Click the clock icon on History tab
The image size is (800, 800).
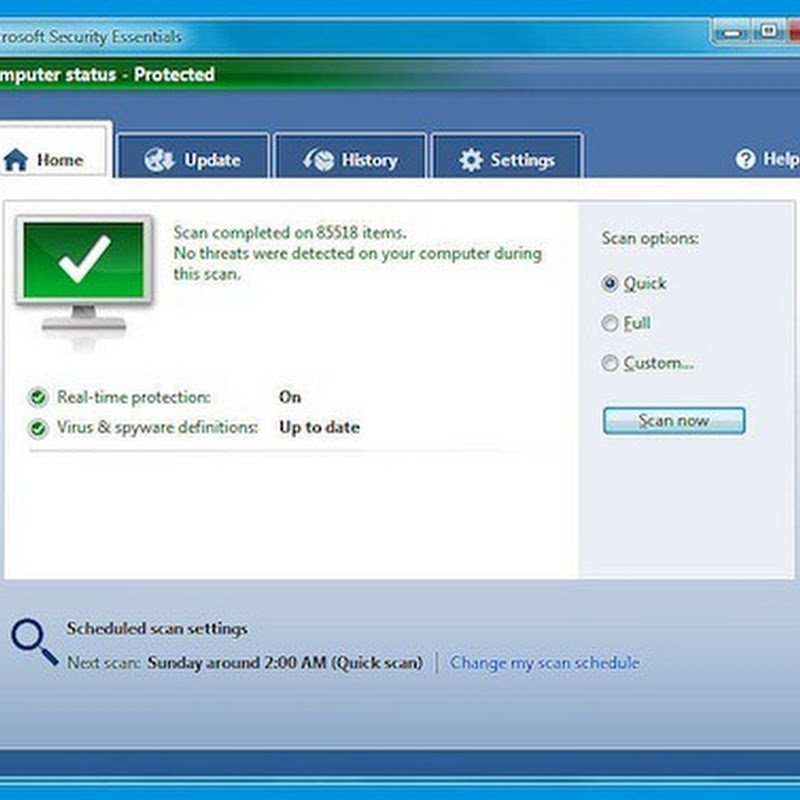(318, 160)
